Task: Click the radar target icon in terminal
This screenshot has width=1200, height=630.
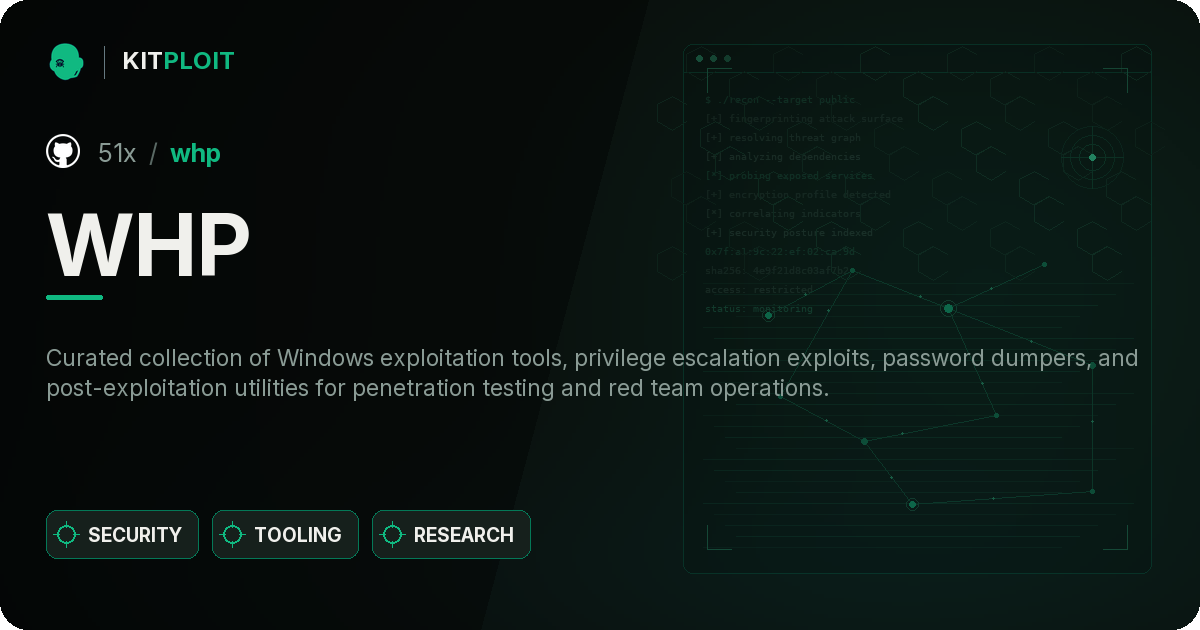Action: (1092, 157)
